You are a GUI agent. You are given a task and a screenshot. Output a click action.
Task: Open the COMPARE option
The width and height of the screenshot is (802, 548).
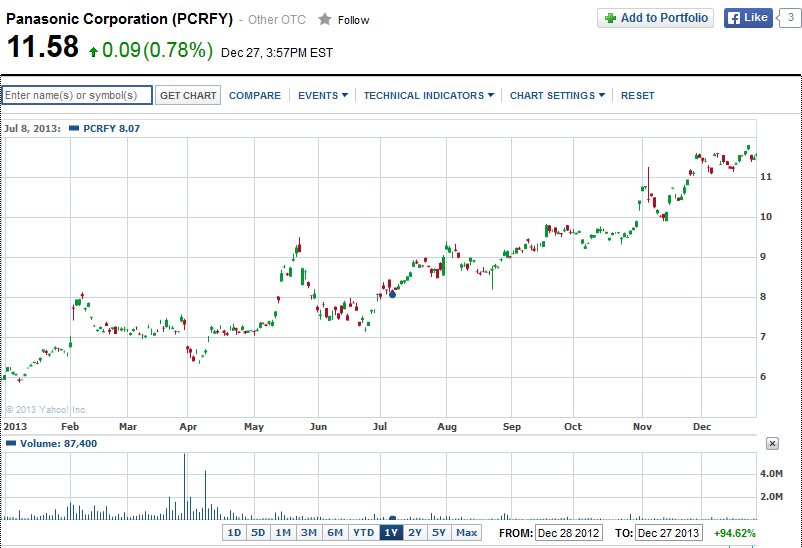tap(255, 96)
